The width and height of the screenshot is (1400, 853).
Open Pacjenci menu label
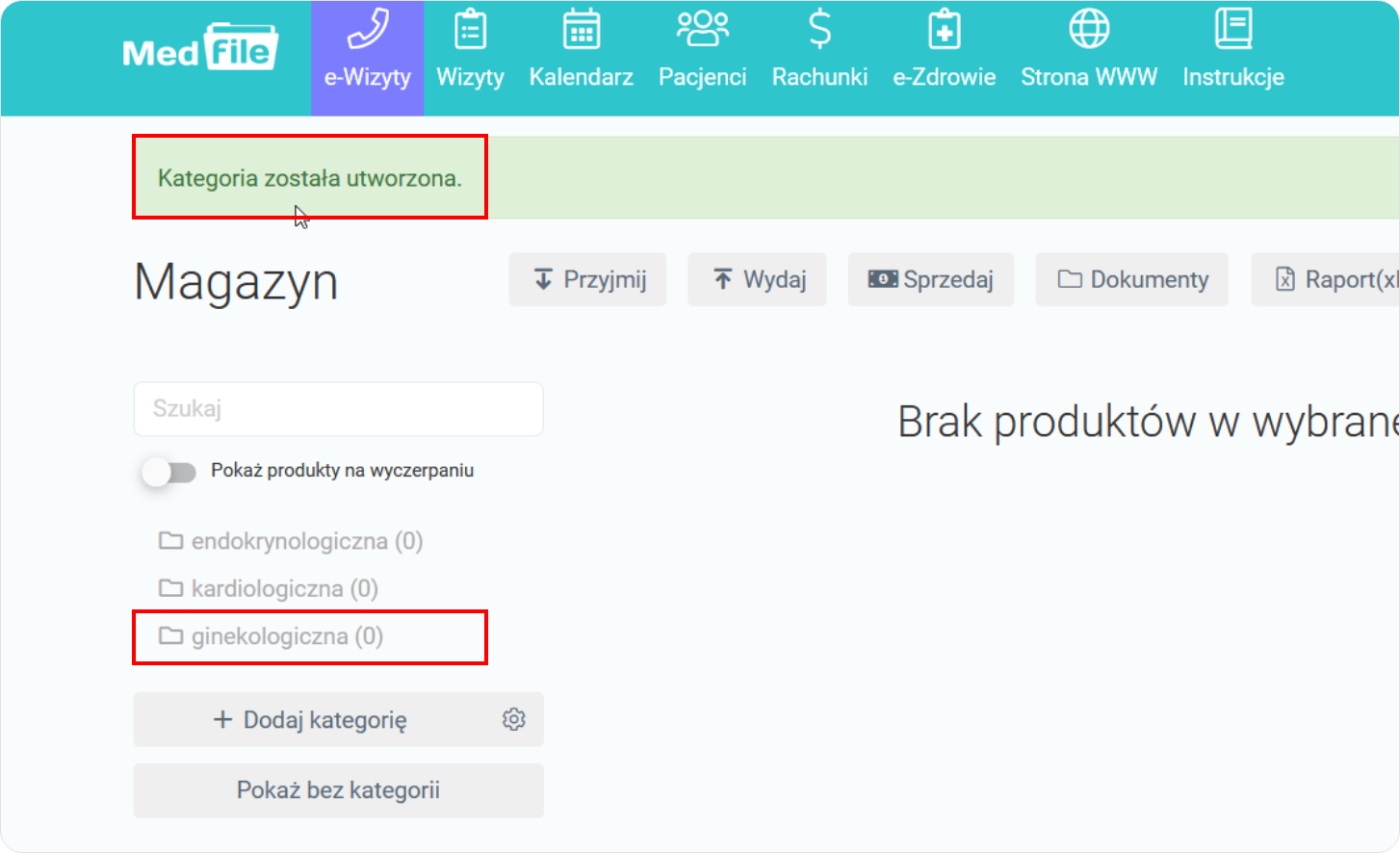[x=703, y=77]
